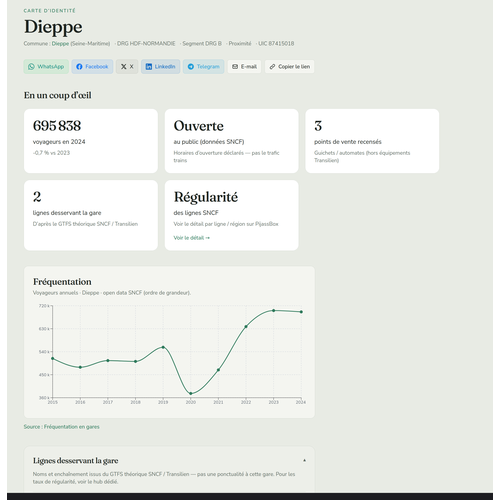This screenshot has width=500, height=500.
Task: Open the Dieppe commune link
Action: pyautogui.click(x=60, y=44)
